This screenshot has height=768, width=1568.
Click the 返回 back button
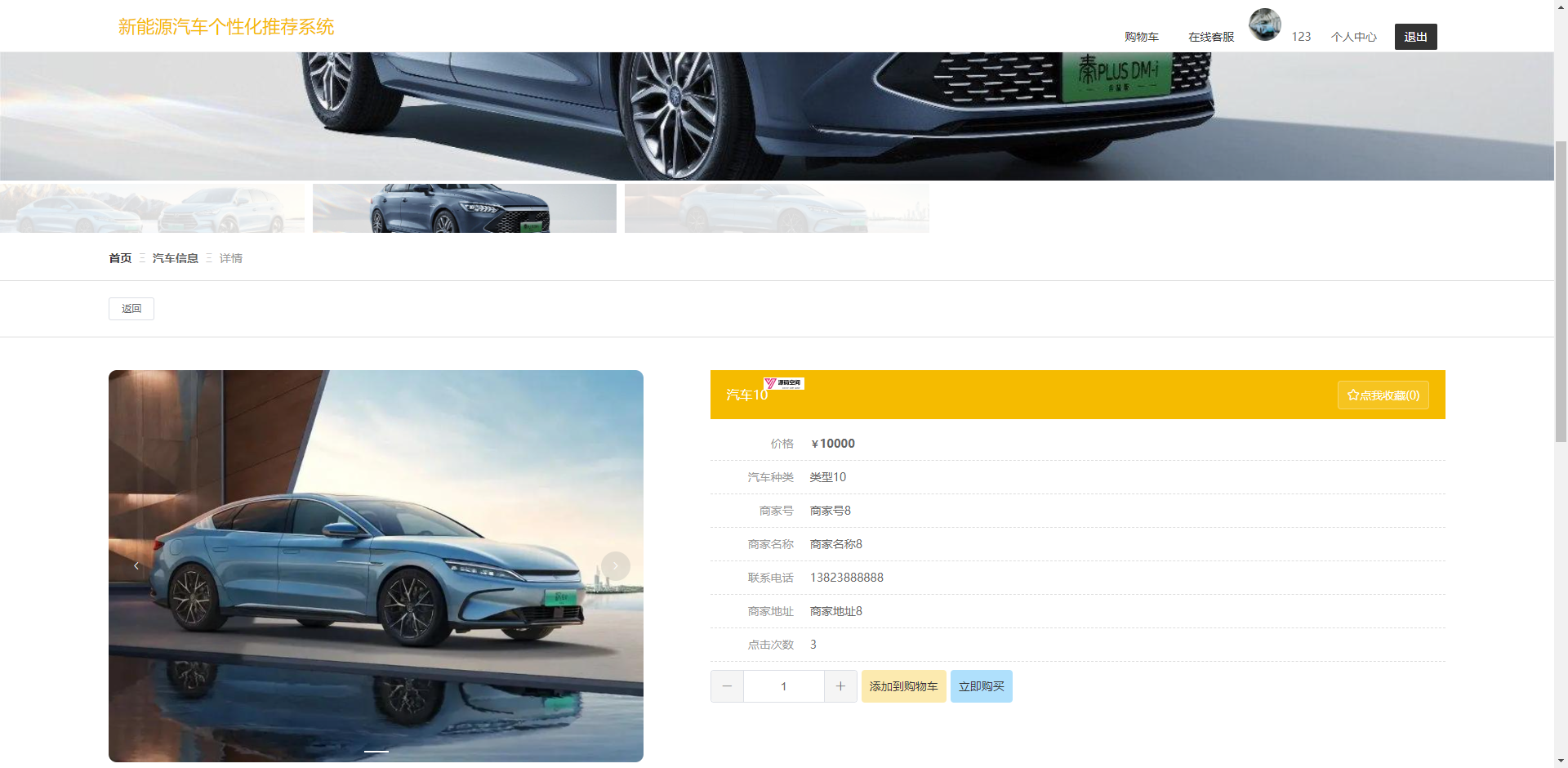click(131, 309)
